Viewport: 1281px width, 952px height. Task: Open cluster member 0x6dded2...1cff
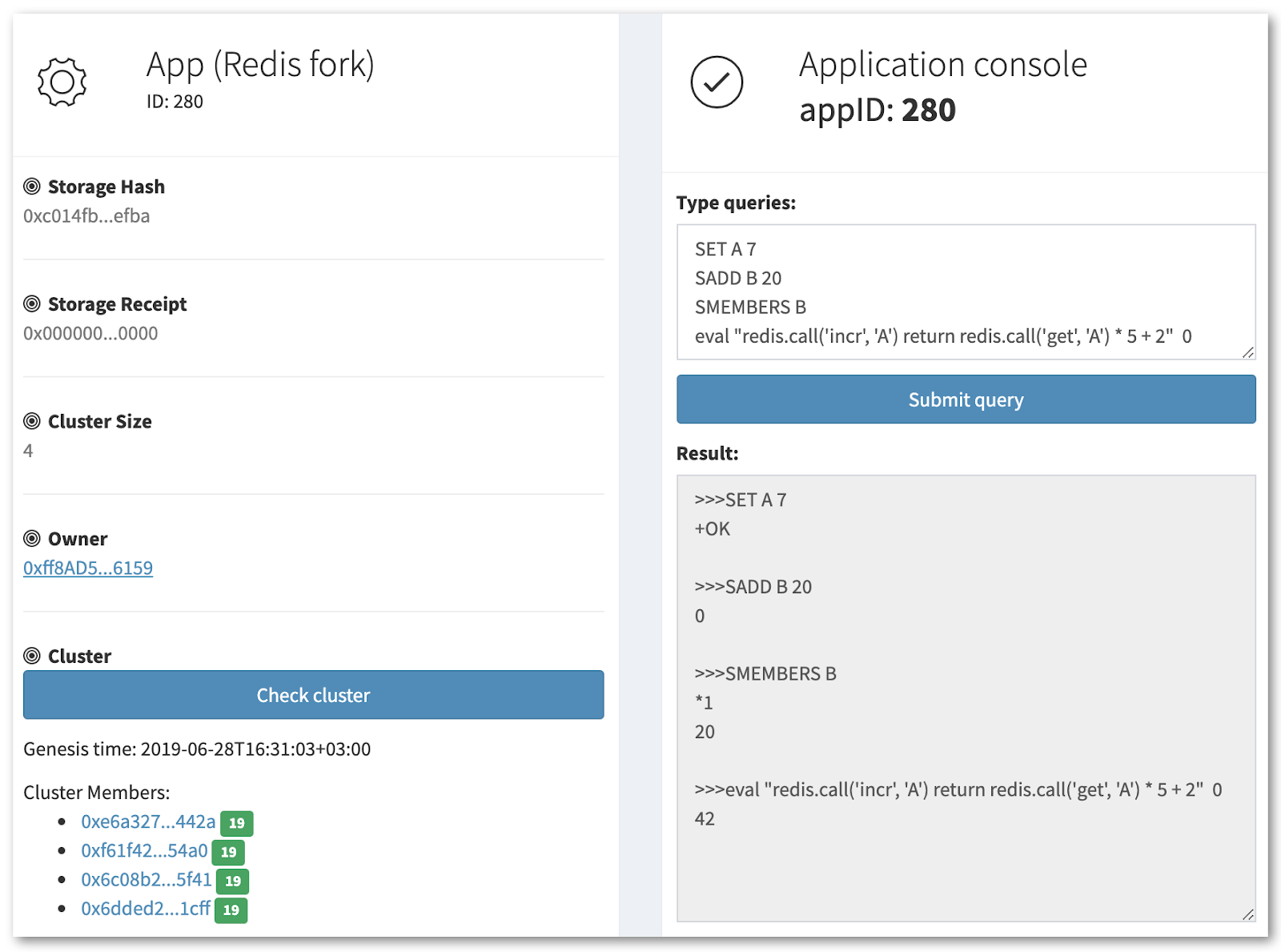pos(146,908)
